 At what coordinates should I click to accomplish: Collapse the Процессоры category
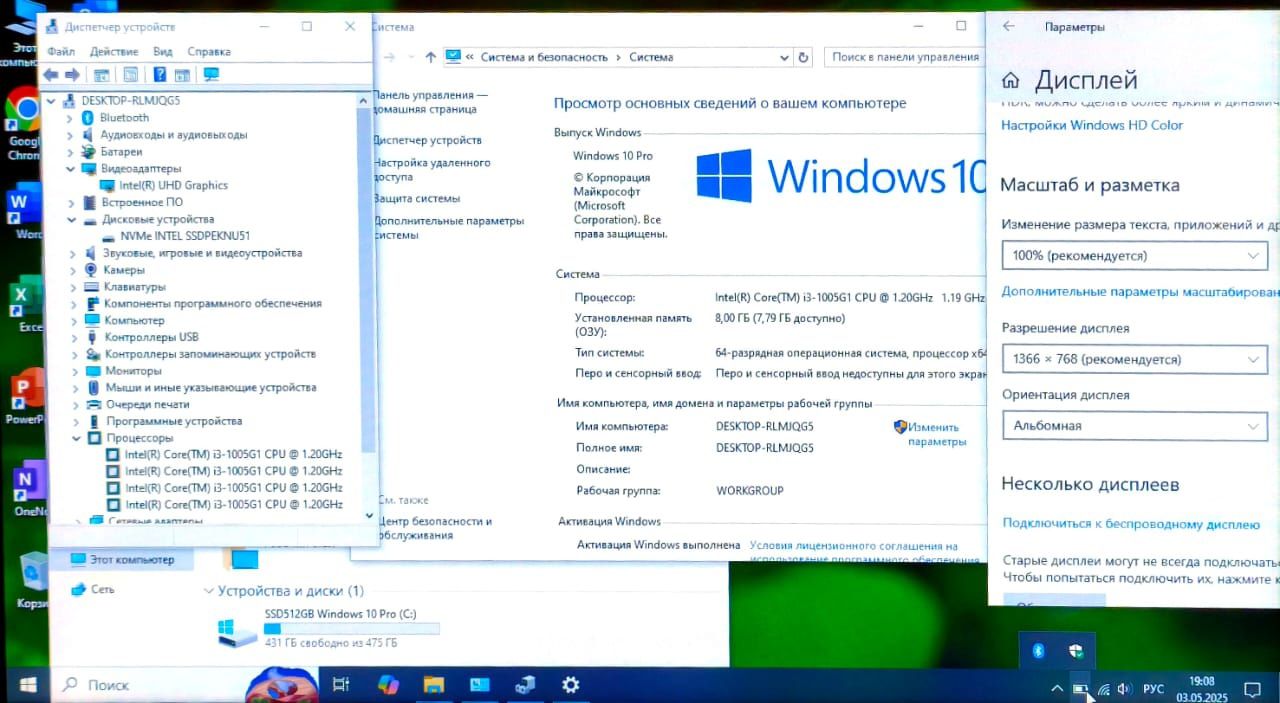point(77,438)
